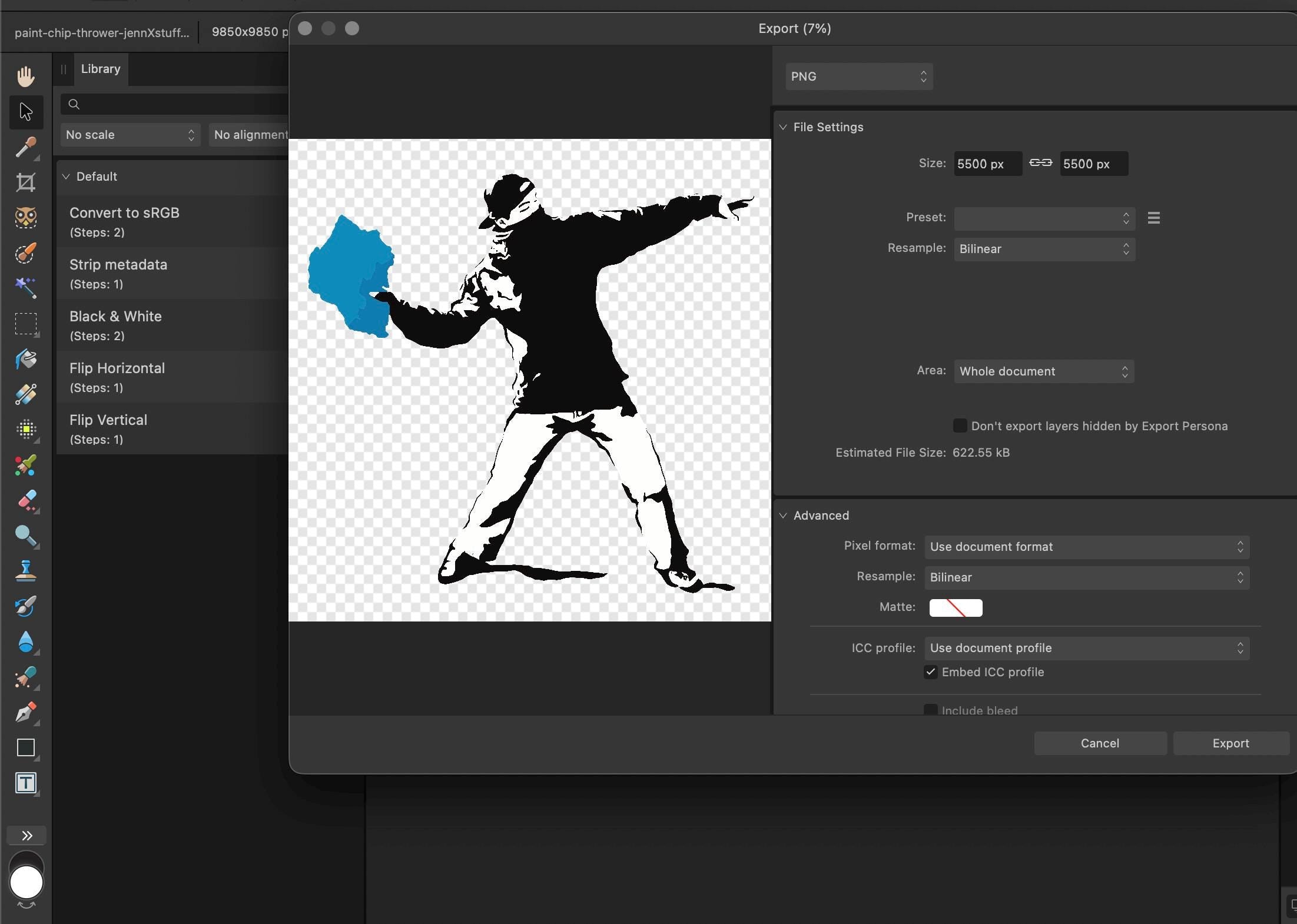
Task: Collapse the Advanced section
Action: (783, 516)
